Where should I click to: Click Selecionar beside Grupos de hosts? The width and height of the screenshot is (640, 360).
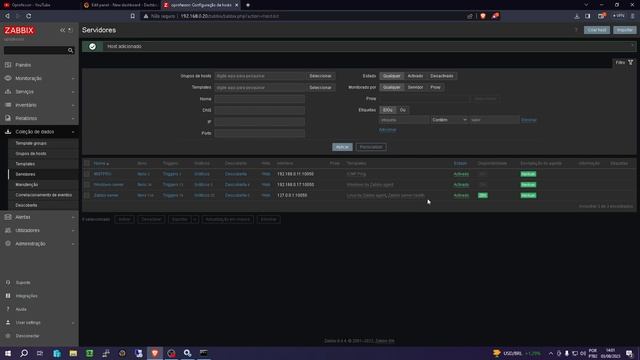[320, 76]
